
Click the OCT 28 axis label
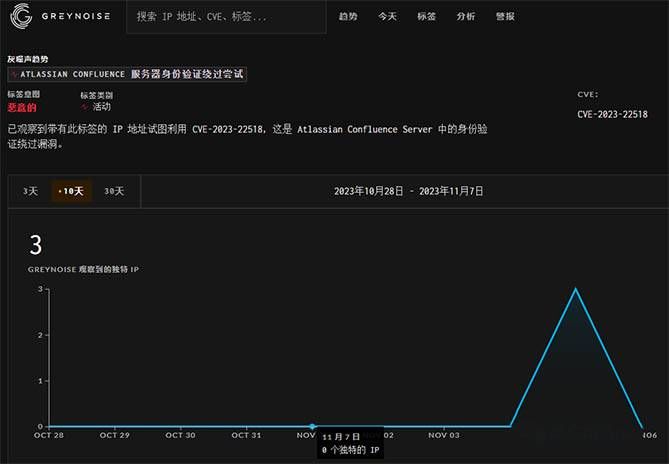coord(49,435)
